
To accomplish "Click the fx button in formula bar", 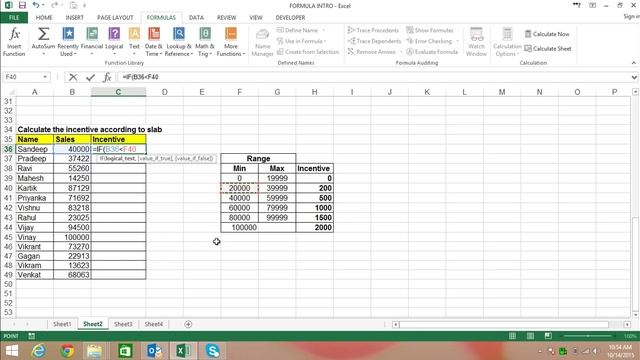I will 107,77.
